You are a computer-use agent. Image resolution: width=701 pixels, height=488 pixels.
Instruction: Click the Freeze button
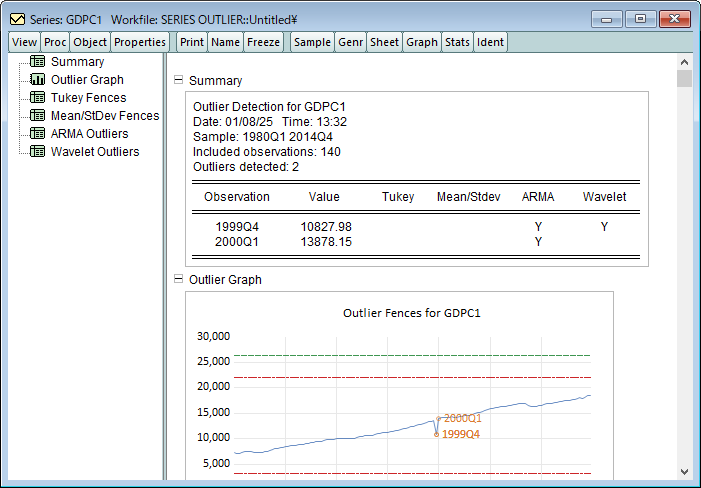pyautogui.click(x=263, y=42)
